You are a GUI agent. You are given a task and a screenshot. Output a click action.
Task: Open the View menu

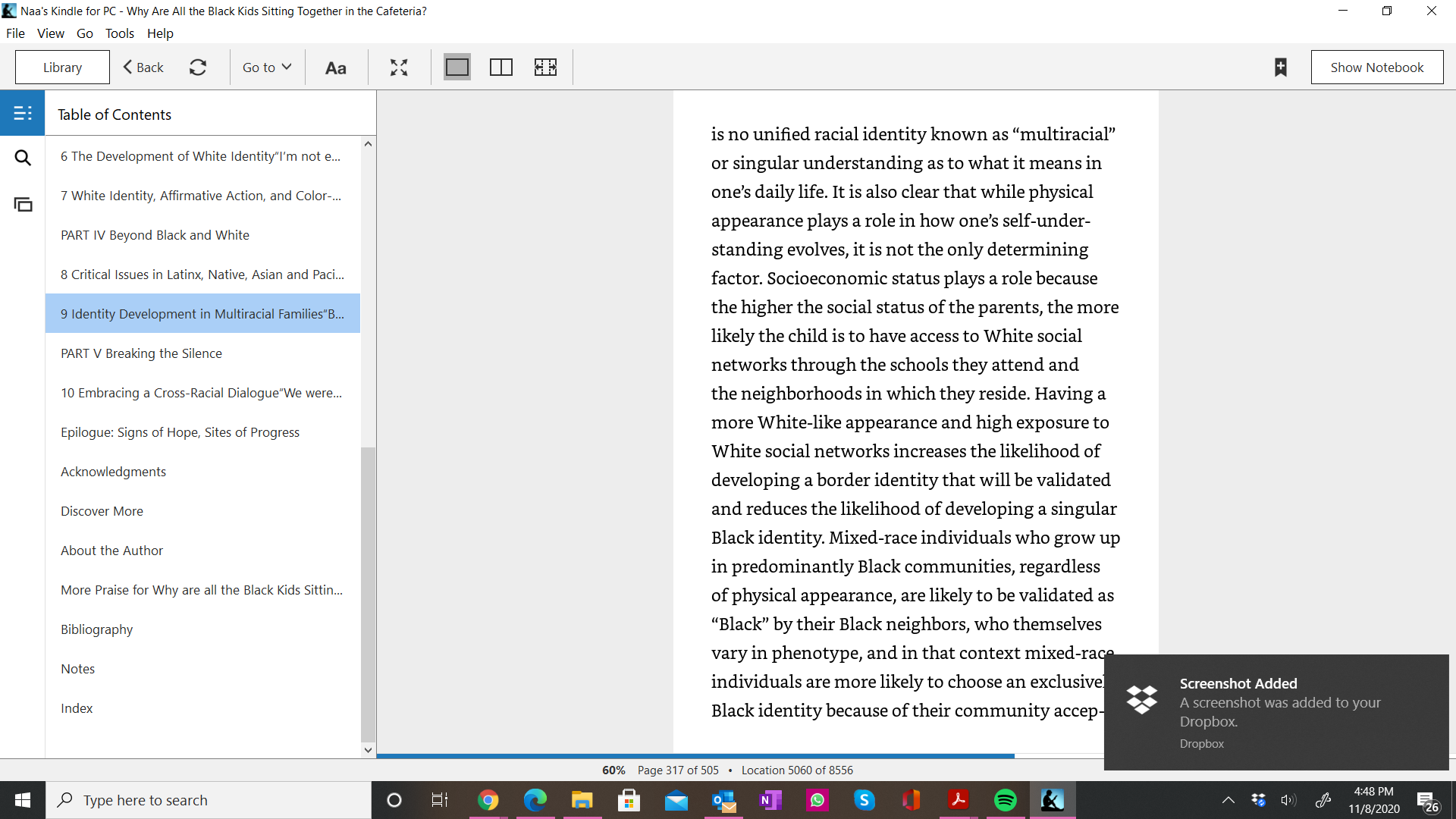tap(51, 33)
